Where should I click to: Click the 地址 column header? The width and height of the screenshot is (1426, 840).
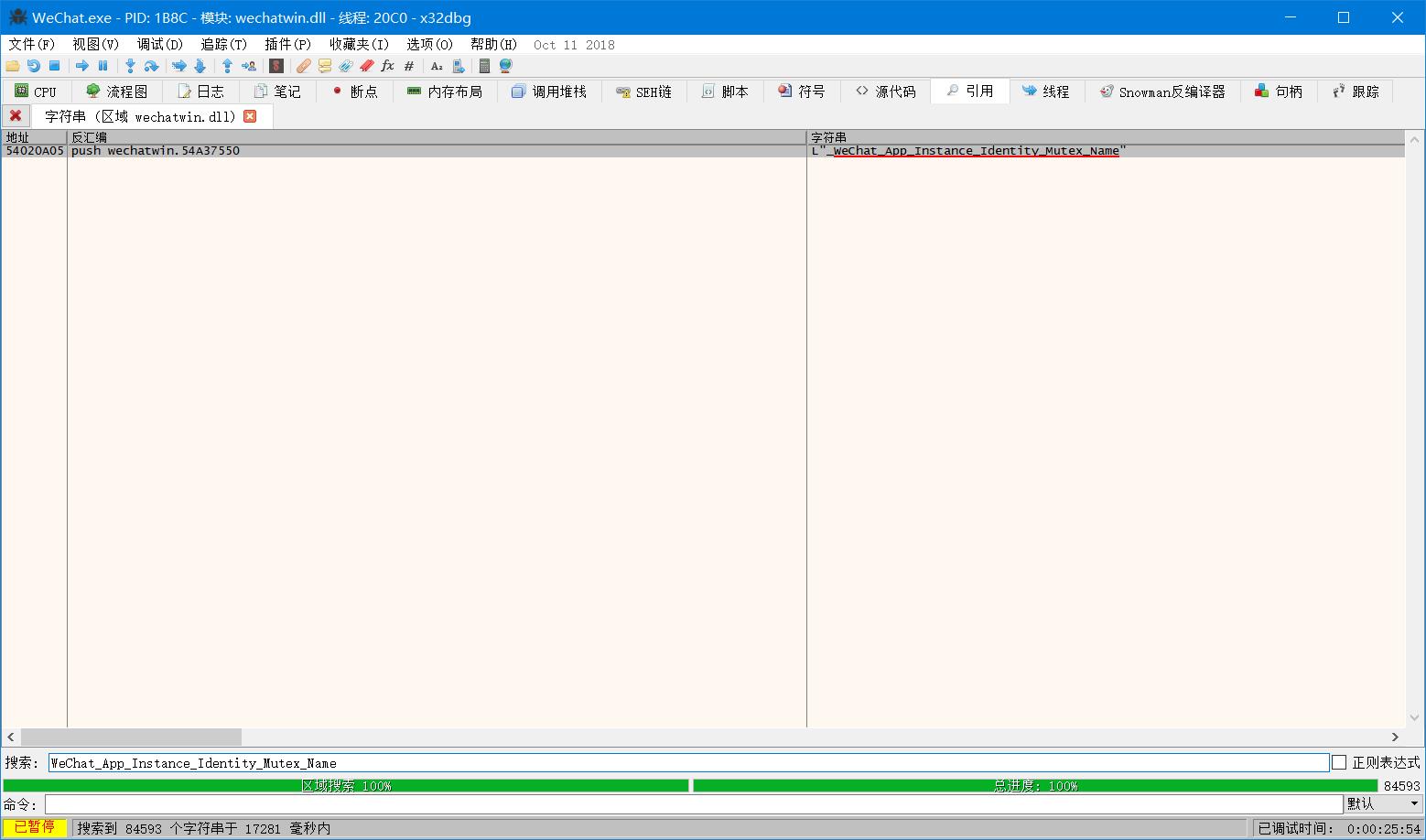click(34, 137)
